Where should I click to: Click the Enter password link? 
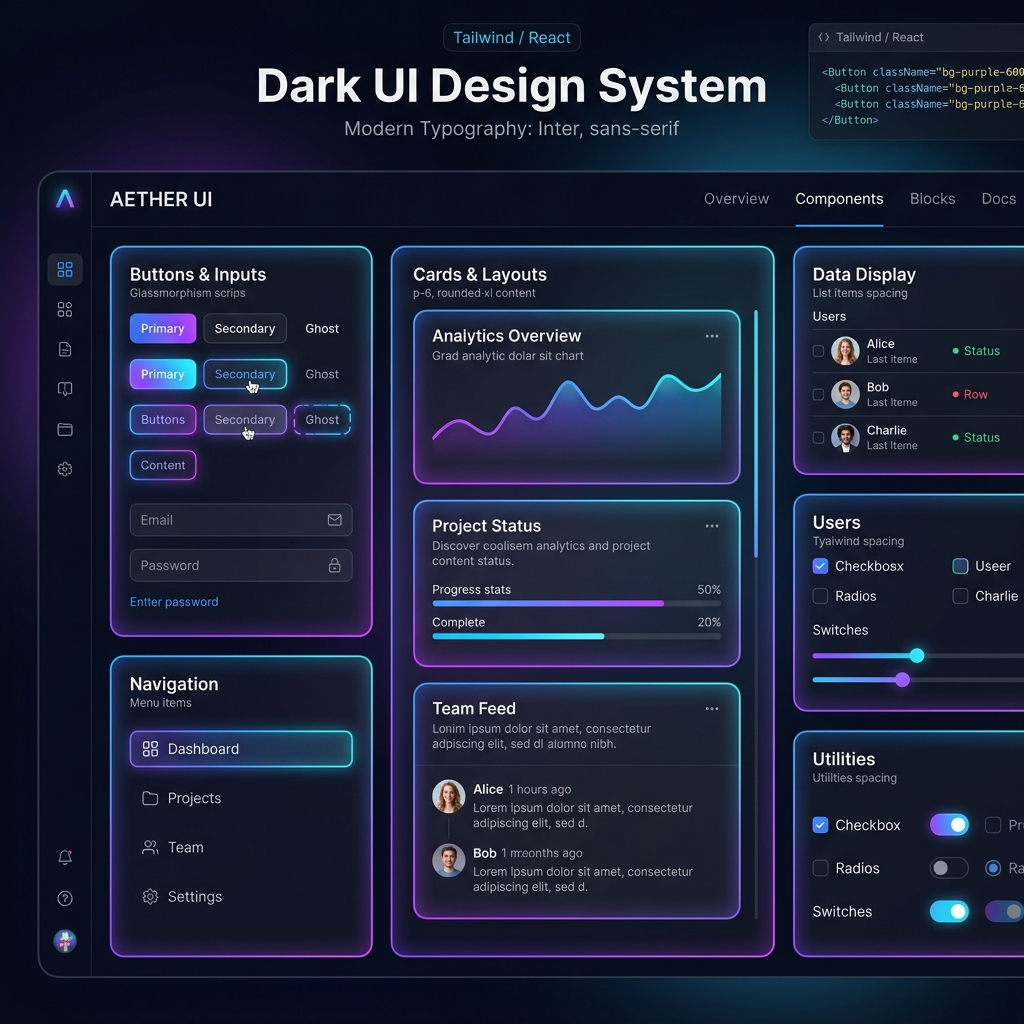[174, 602]
